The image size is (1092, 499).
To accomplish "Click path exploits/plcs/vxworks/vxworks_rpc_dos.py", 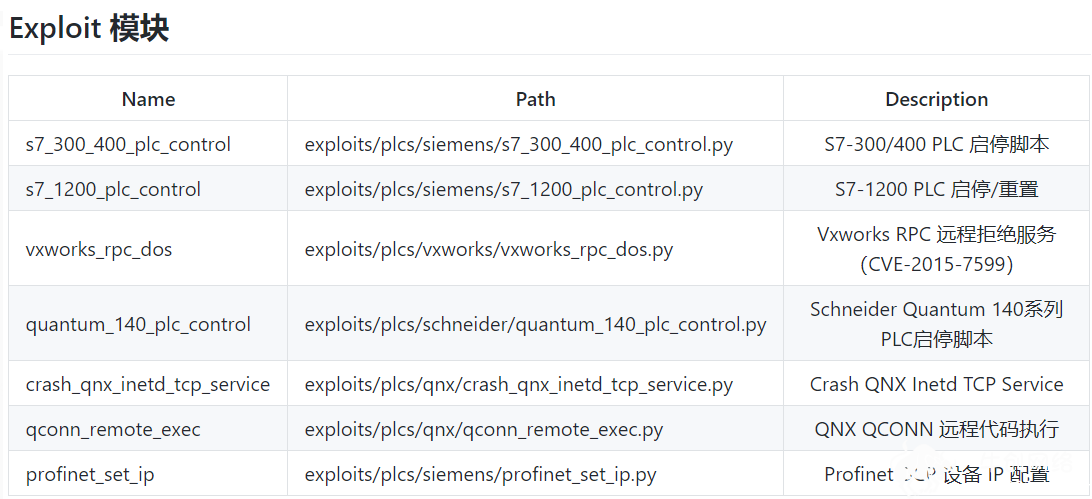I will pyautogui.click(x=489, y=249).
